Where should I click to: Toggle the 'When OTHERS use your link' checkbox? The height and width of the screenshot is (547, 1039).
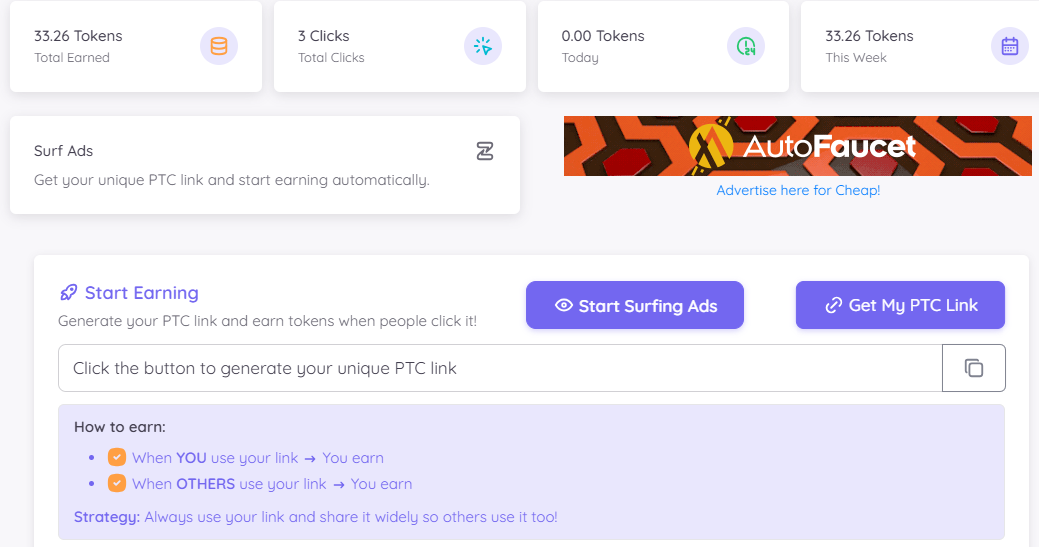117,483
